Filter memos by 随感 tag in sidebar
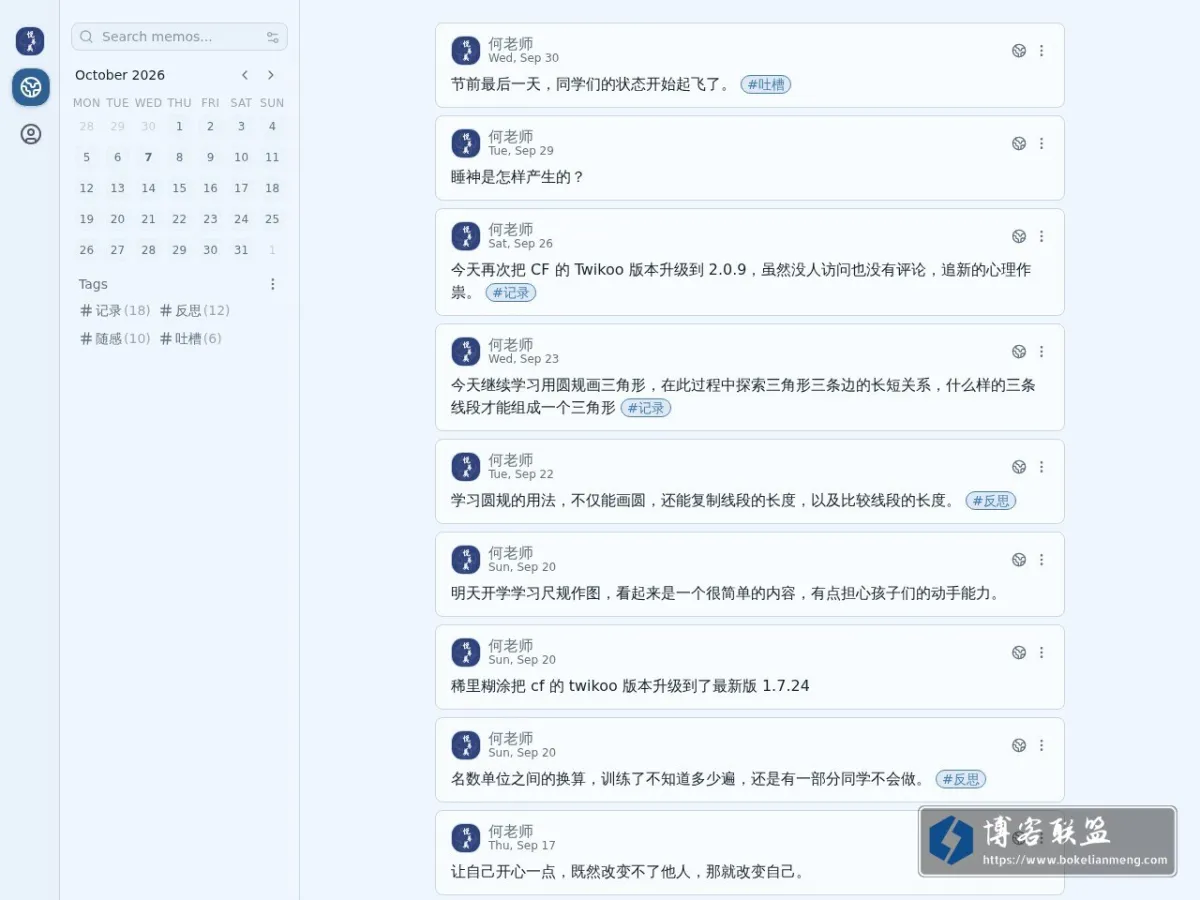This screenshot has height=900, width=1200. [x=115, y=339]
